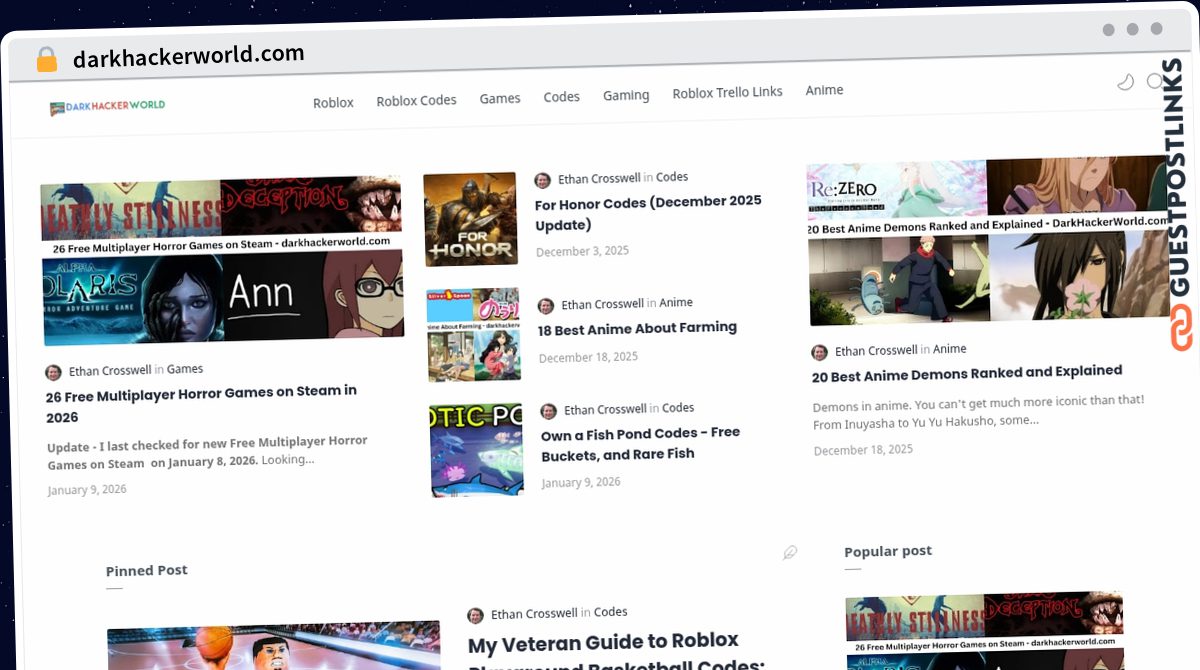The image size is (1200, 670).
Task: Open the Roblox menu item
Action: pos(333,102)
